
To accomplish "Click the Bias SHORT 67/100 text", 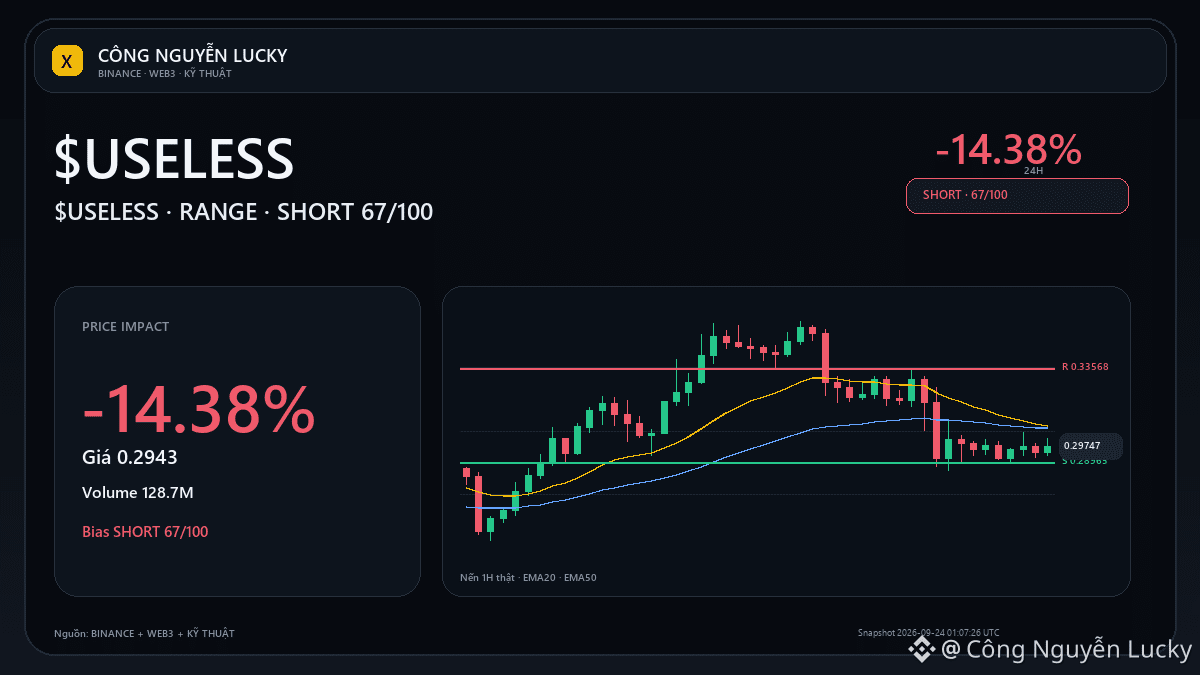I will tap(145, 531).
